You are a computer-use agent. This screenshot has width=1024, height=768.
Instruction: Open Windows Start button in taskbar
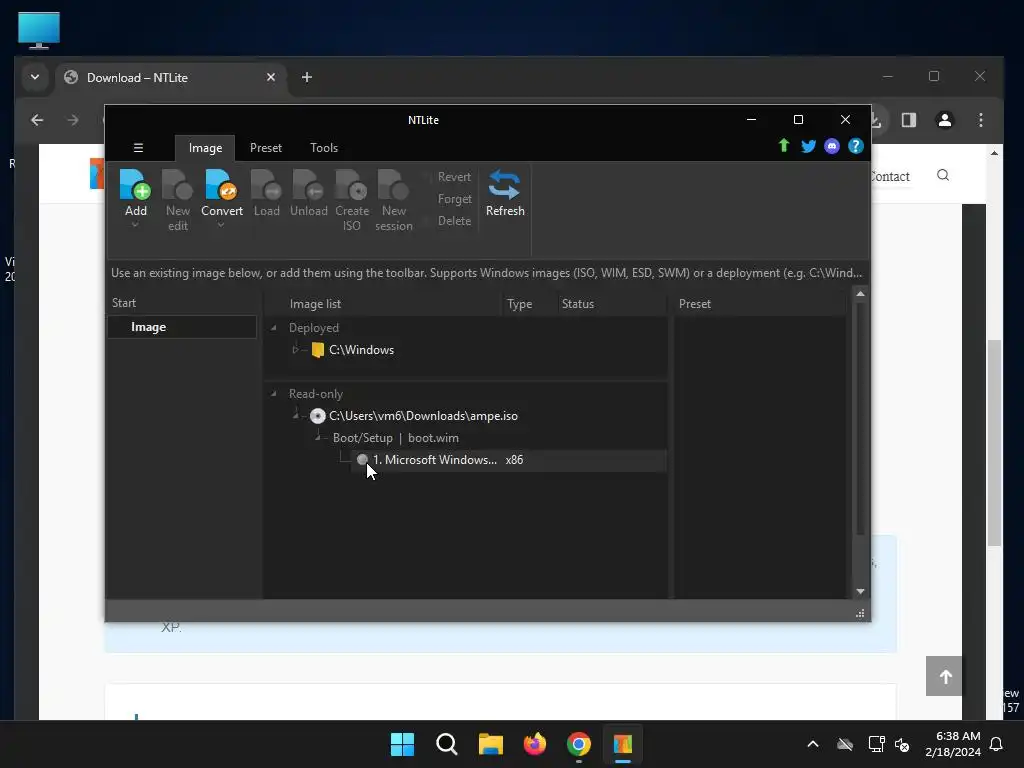(402, 744)
